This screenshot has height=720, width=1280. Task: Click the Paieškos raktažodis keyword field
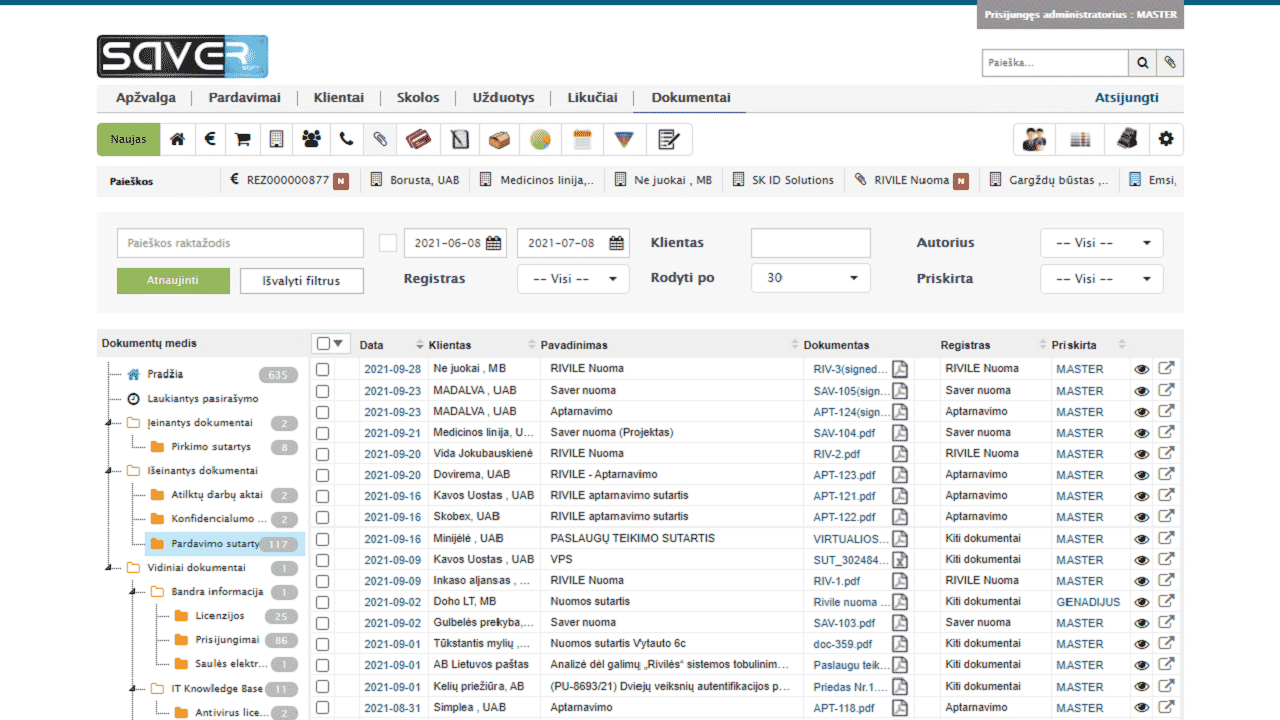(240, 243)
